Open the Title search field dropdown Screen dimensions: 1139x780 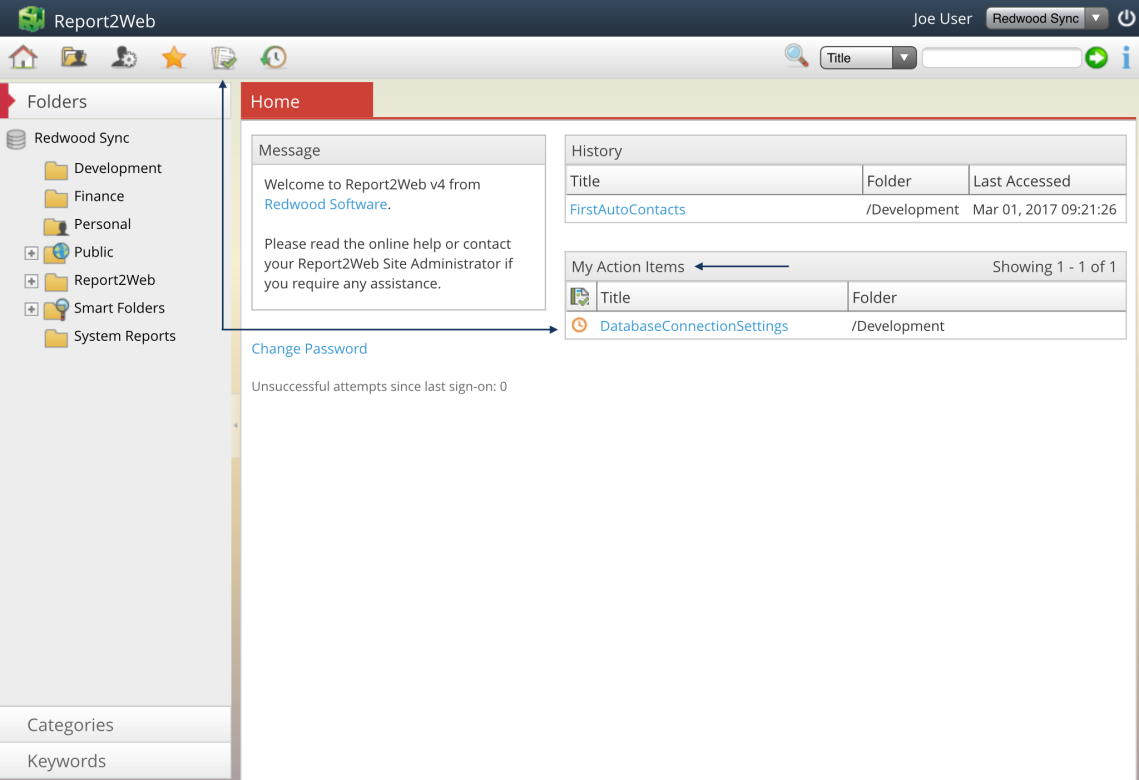(905, 57)
